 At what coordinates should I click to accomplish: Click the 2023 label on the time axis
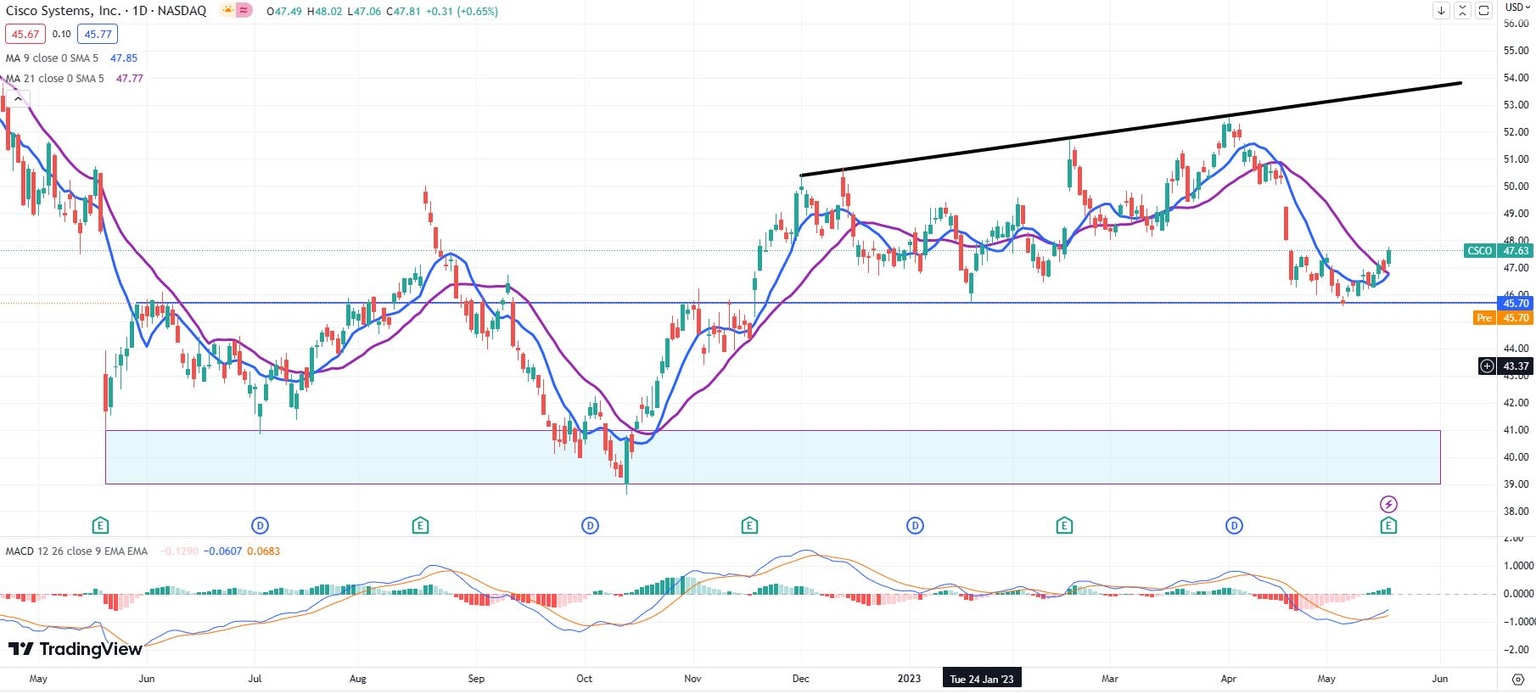pos(910,678)
